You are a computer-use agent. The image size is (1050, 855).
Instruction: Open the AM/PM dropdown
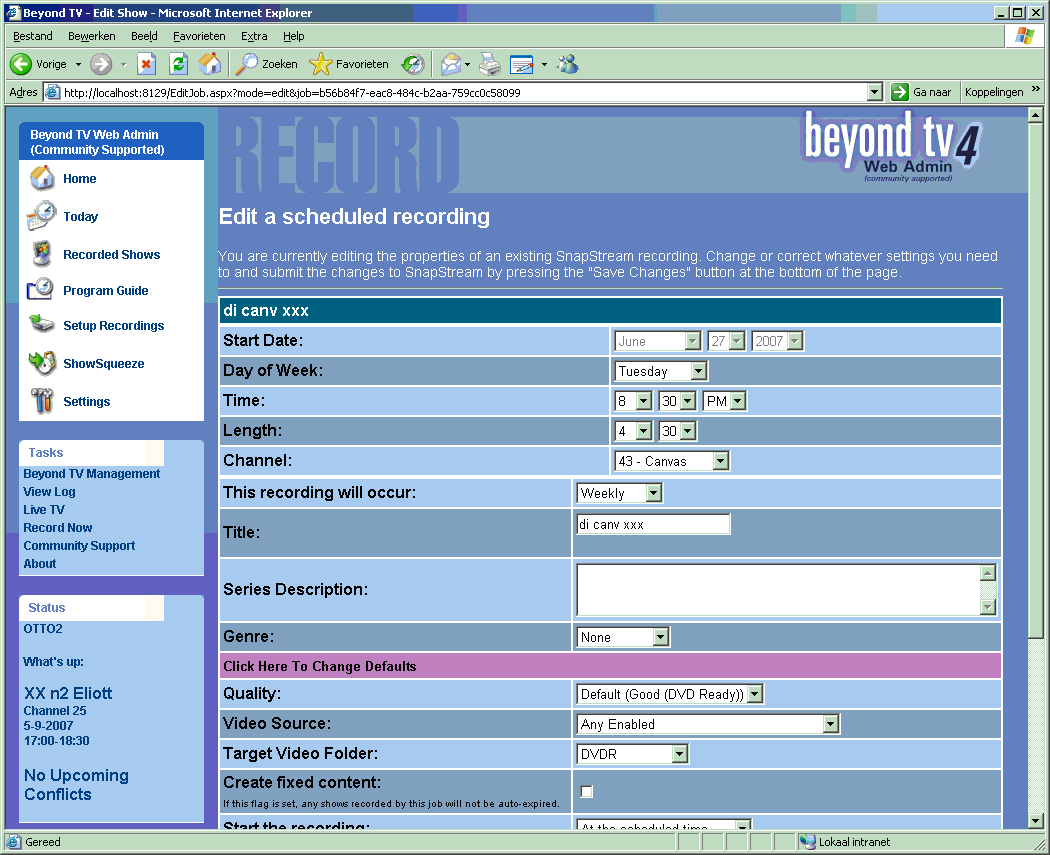(725, 401)
